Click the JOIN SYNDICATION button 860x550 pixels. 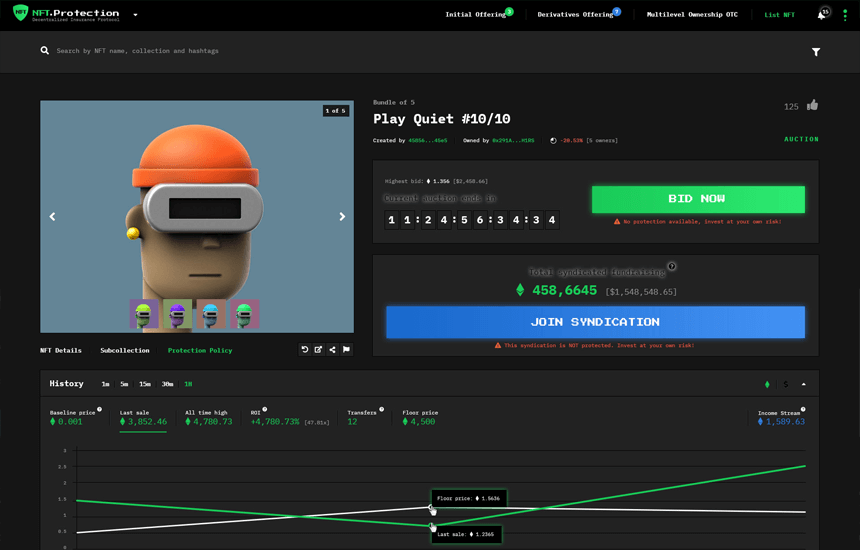click(595, 322)
